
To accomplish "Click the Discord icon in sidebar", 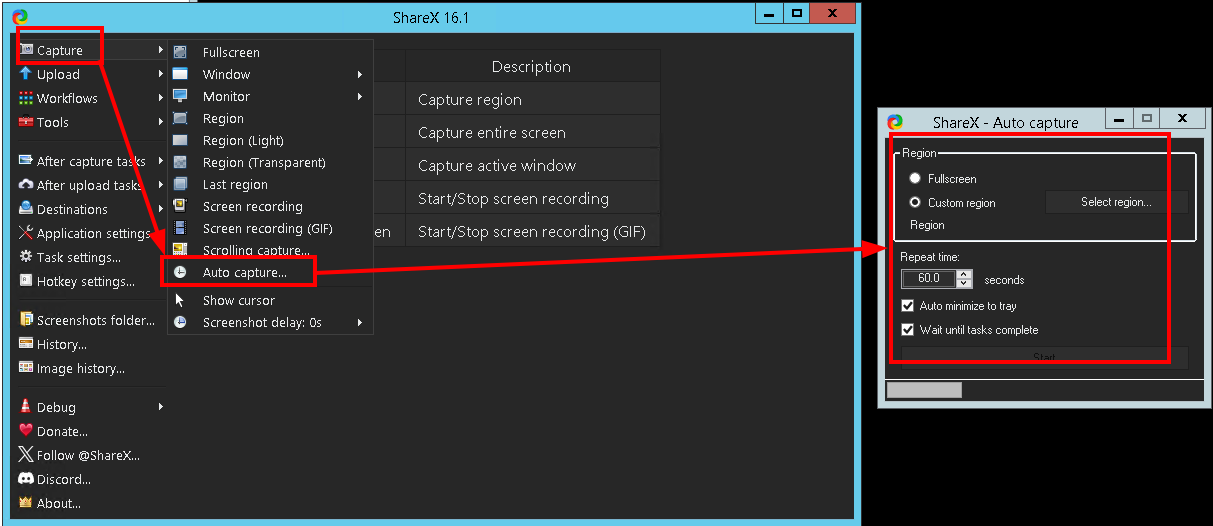I will point(26,479).
